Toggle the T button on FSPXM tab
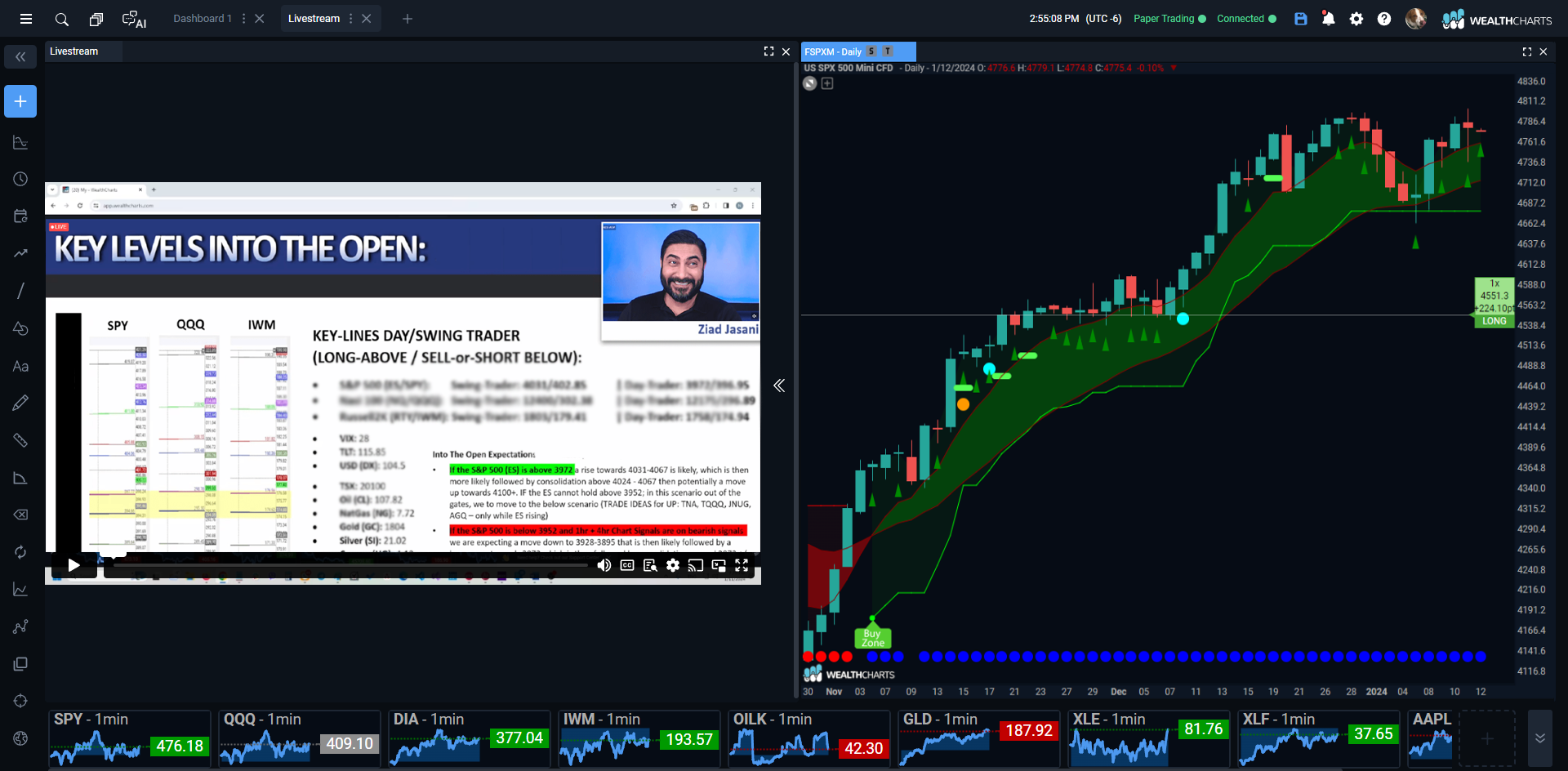Viewport: 1568px width, 771px height. point(888,51)
